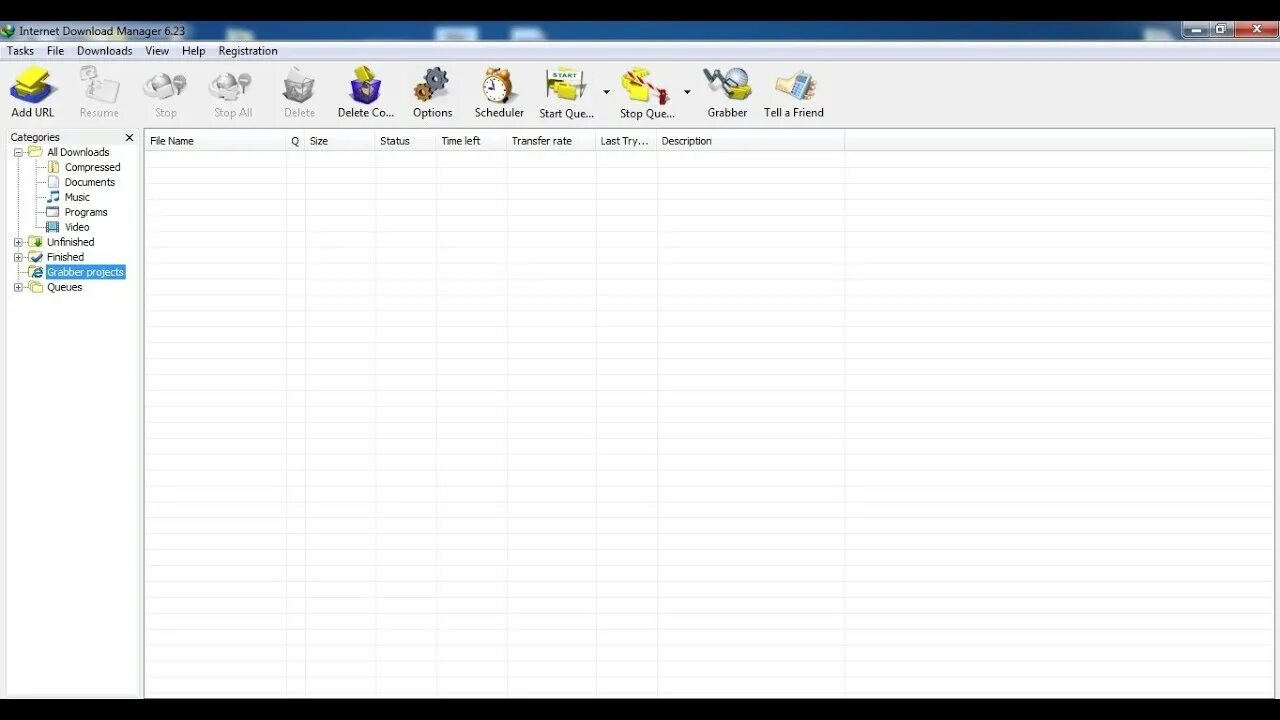Open the Registration menu
Screen dimensions: 1280x720
pos(248,51)
